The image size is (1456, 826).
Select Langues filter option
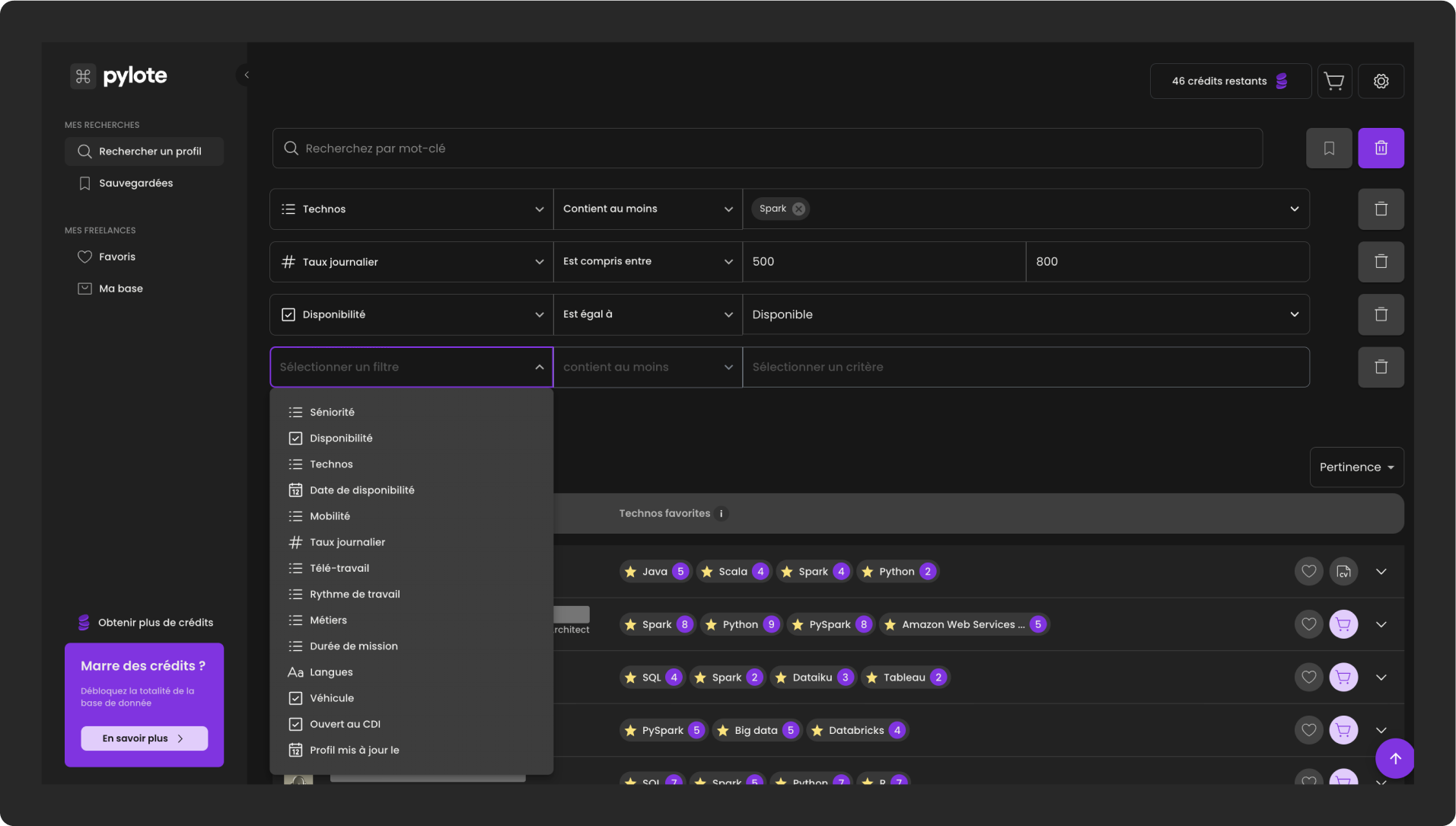411,672
